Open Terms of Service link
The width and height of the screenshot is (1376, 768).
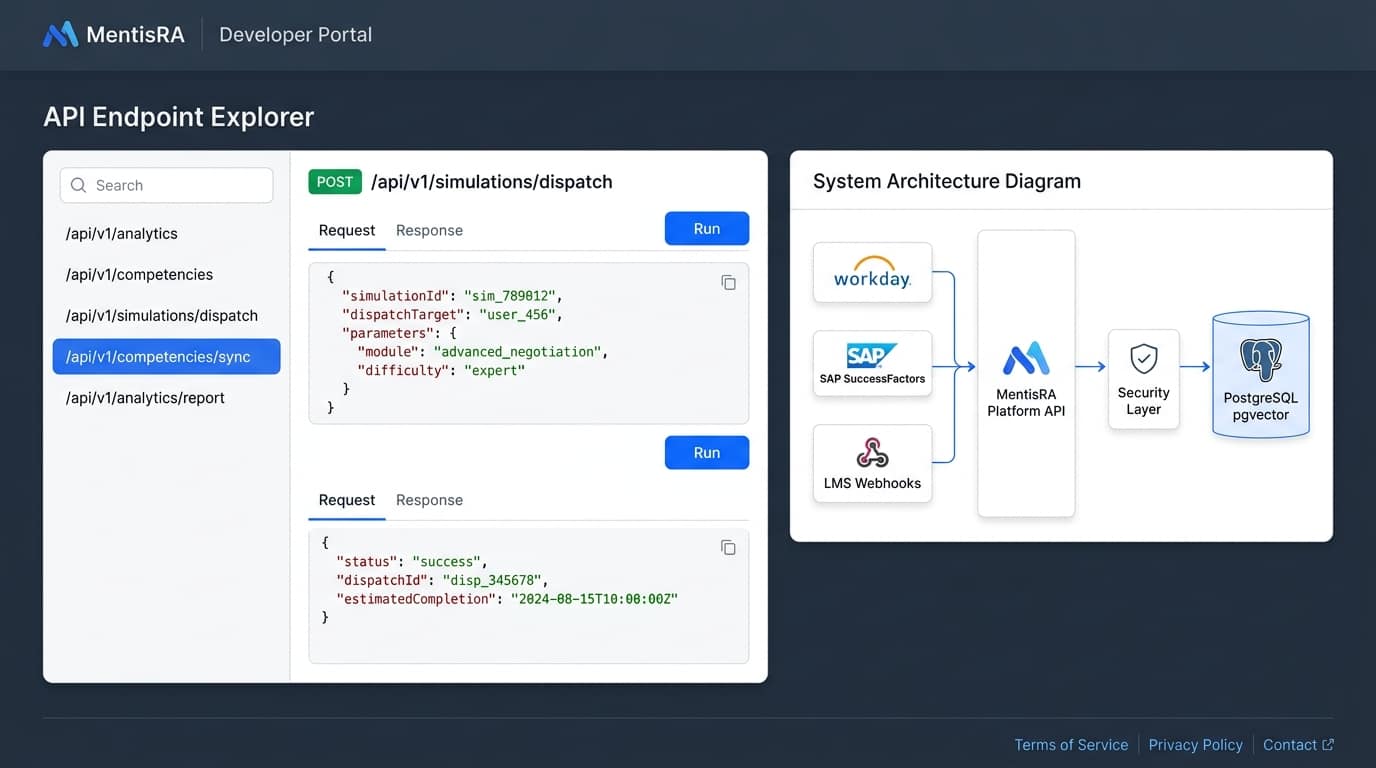click(x=1071, y=745)
